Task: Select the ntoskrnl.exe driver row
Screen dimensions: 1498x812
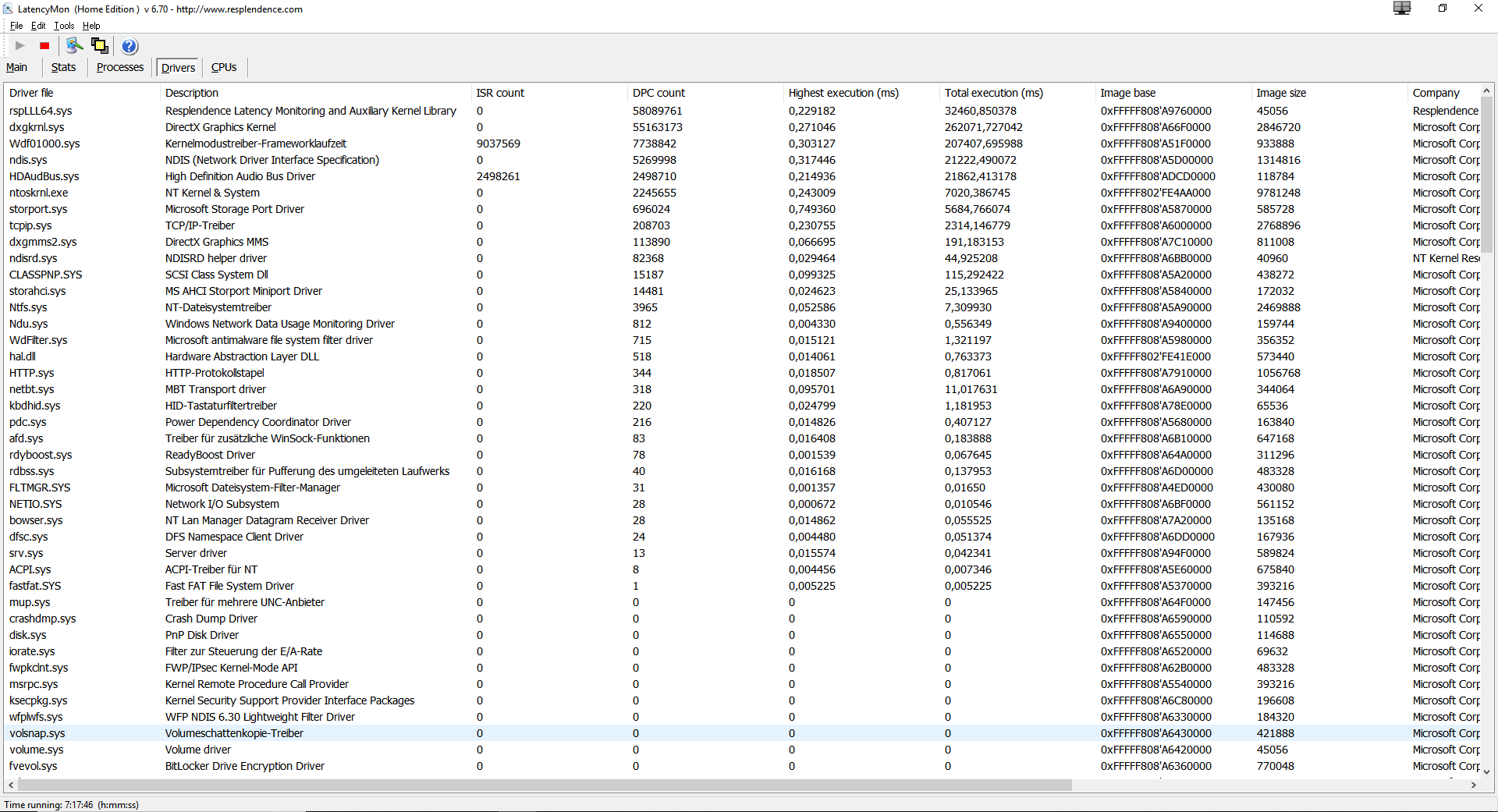Action: 742,193
